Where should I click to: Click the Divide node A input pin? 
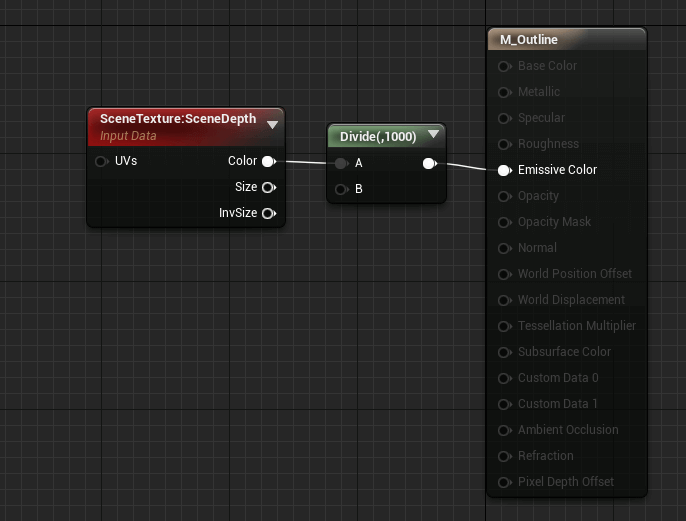click(x=342, y=163)
